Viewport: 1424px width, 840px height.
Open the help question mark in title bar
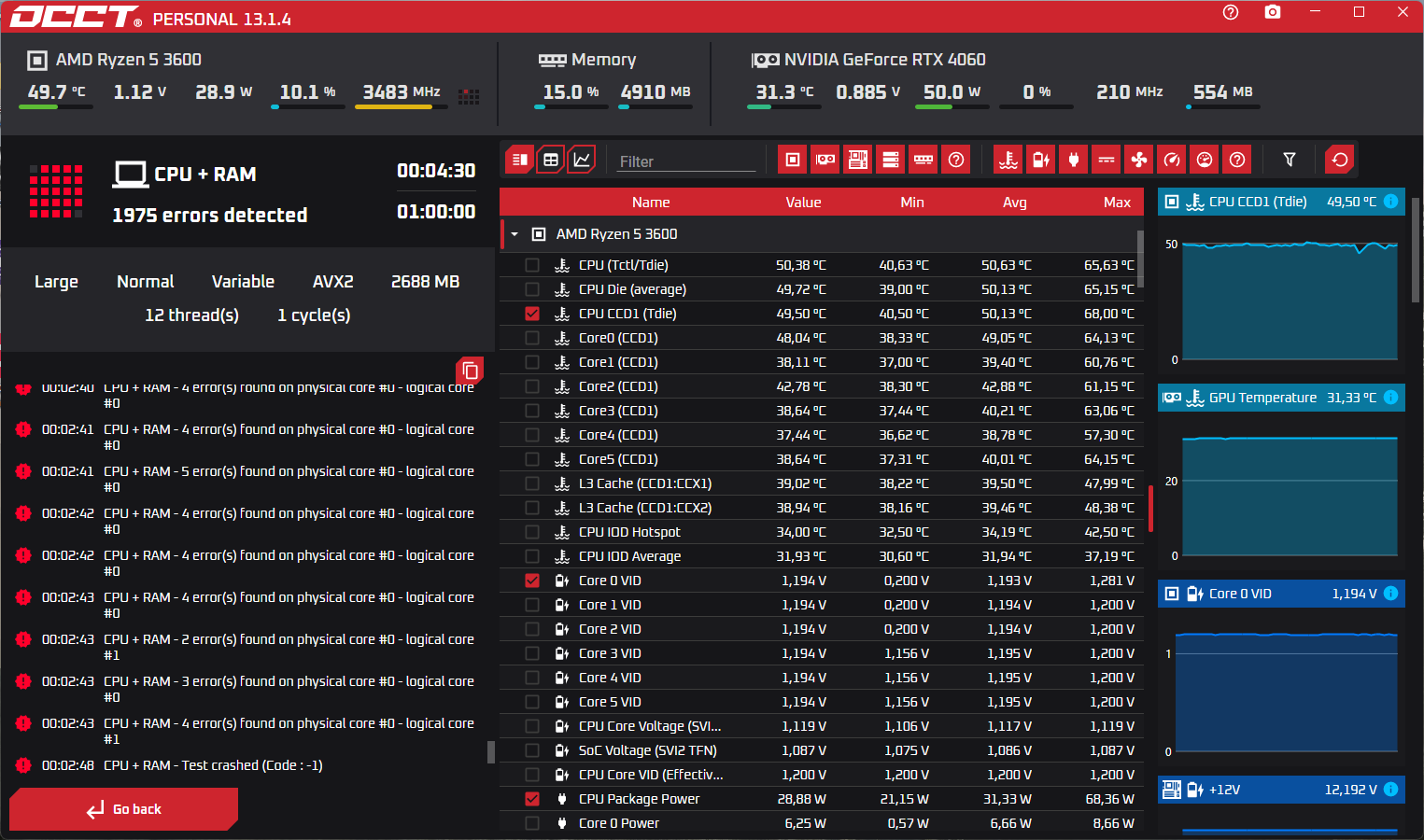1231,12
